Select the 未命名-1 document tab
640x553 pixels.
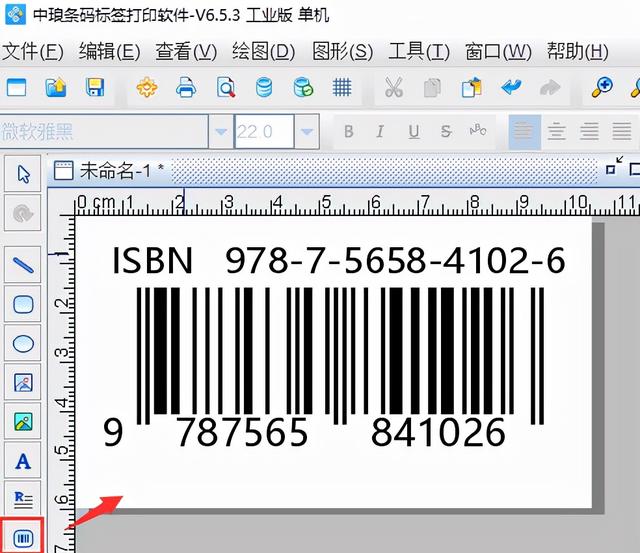click(109, 171)
